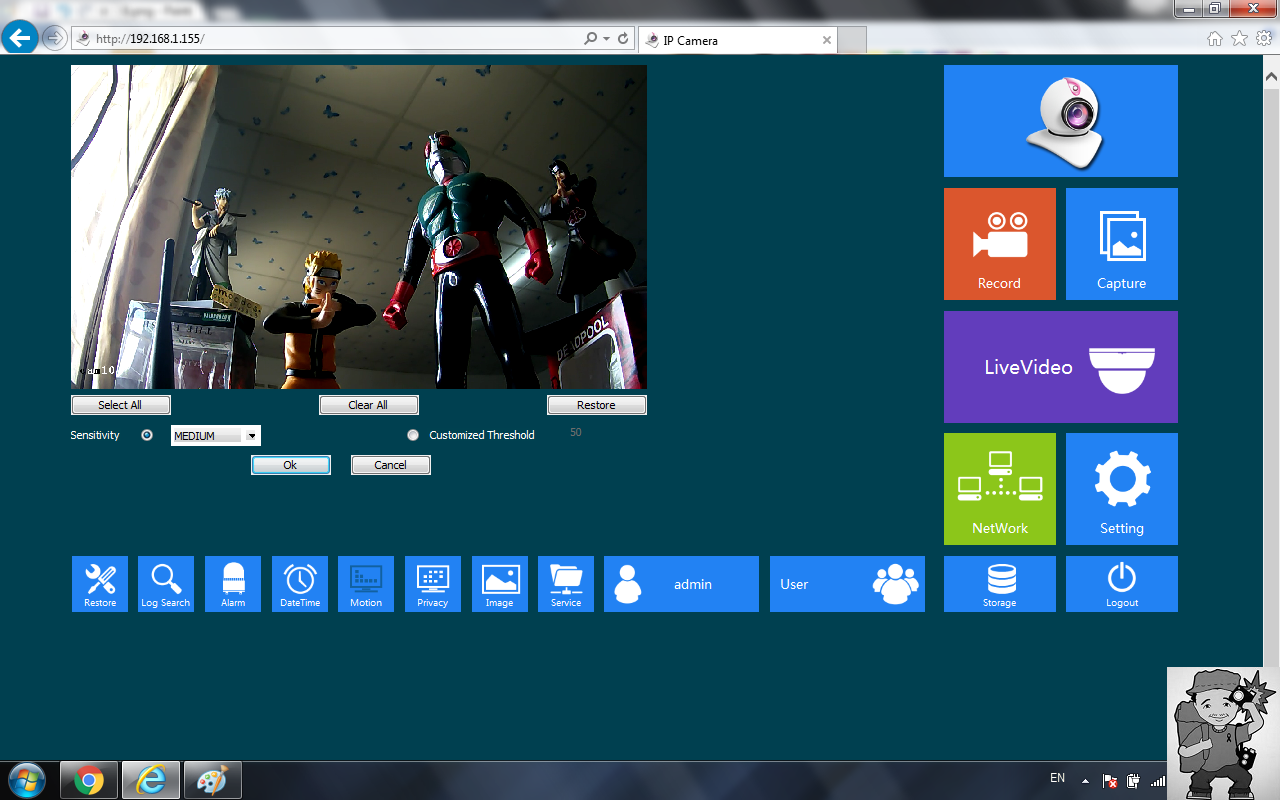The image size is (1280, 800).
Task: Click the Select All button
Action: click(121, 405)
